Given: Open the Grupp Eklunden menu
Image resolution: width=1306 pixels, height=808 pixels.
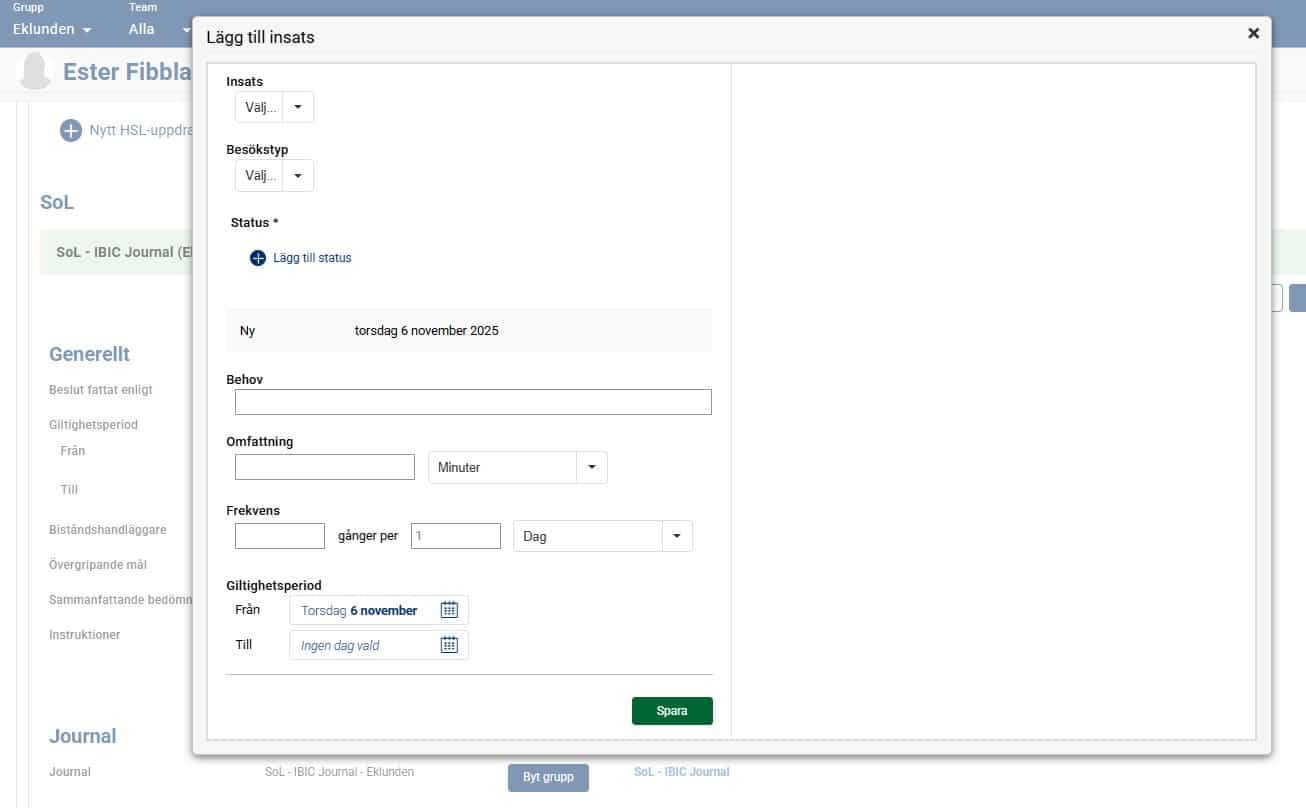Looking at the screenshot, I should (x=52, y=29).
